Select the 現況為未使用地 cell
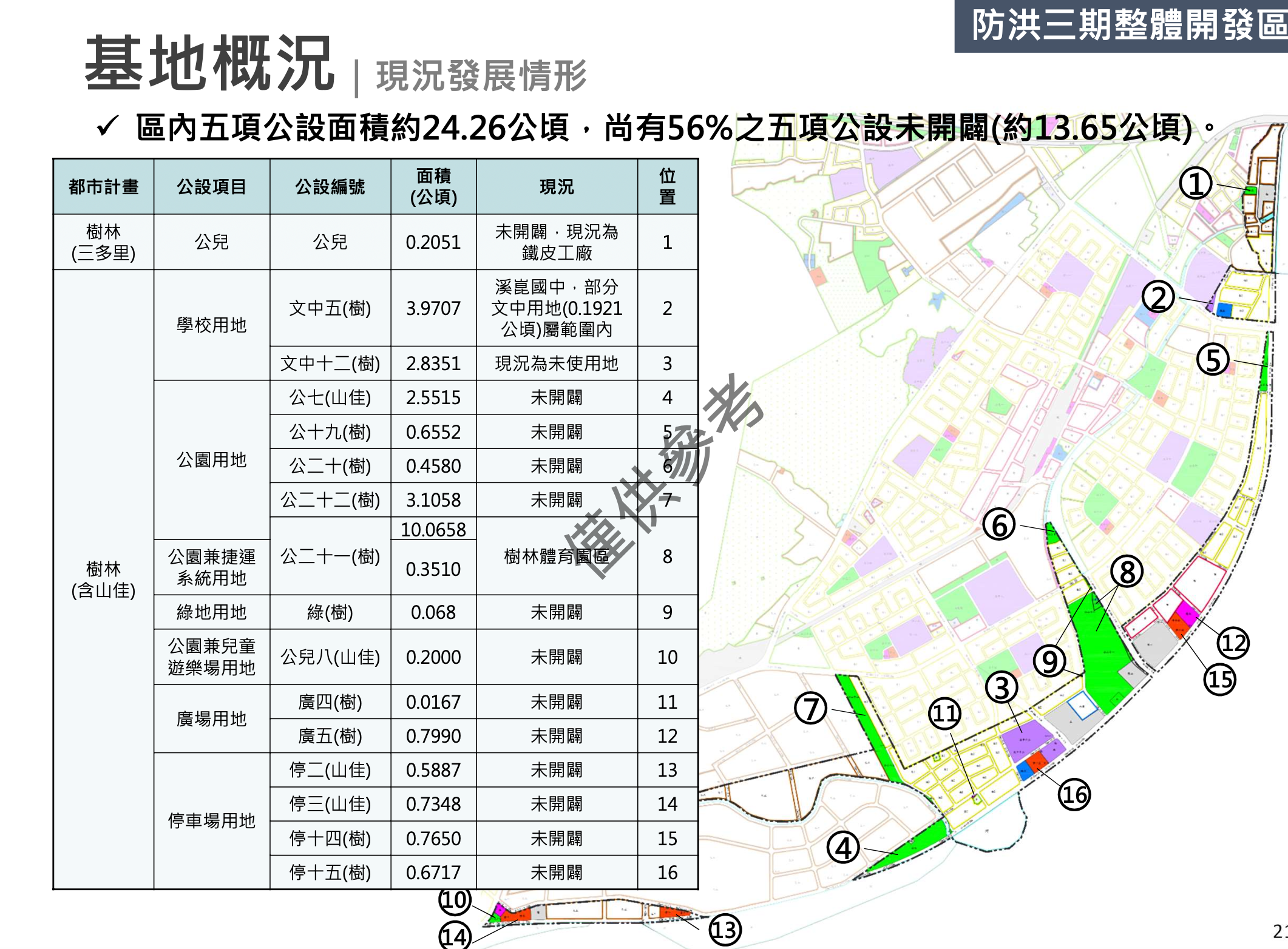The height and width of the screenshot is (949, 1288). pyautogui.click(x=557, y=363)
